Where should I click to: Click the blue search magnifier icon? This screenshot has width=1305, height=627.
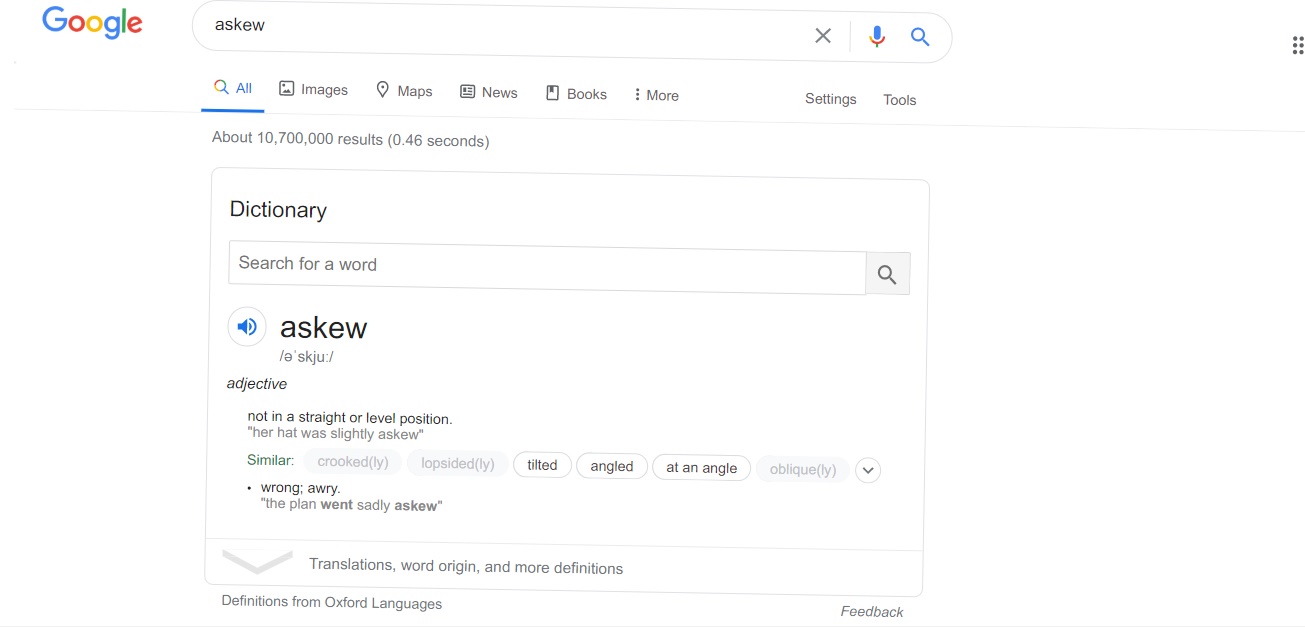[x=920, y=37]
